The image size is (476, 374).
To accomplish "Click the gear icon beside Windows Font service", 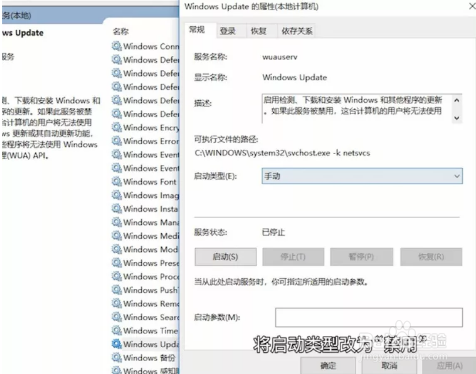I will [x=117, y=182].
